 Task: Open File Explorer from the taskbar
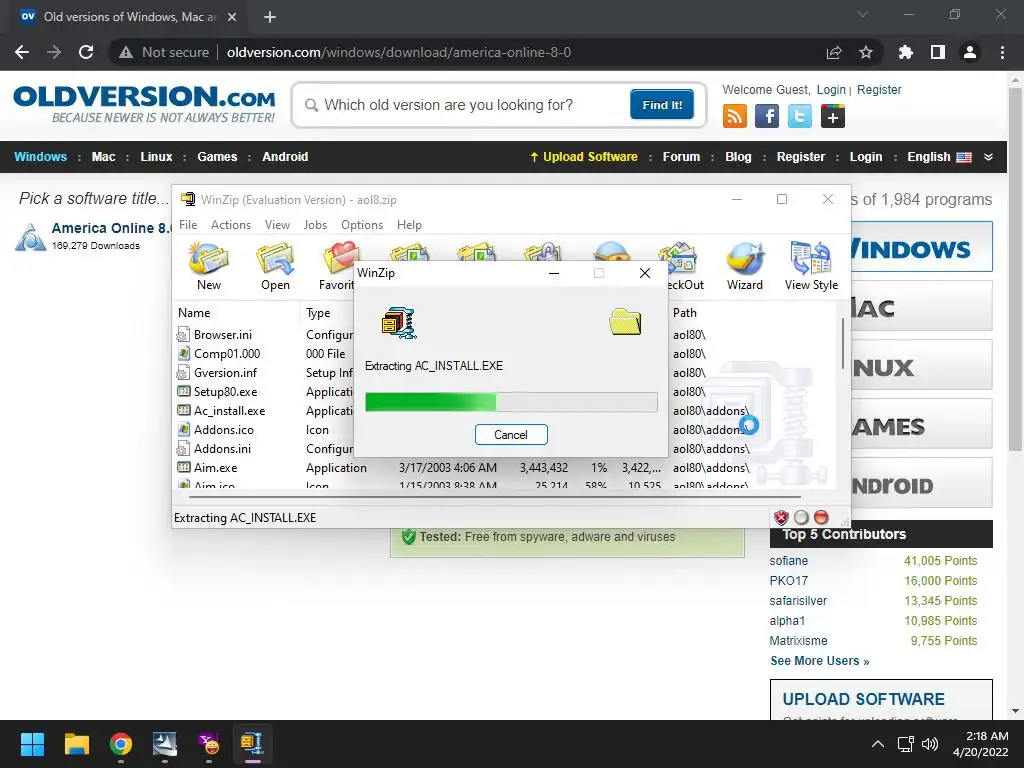pyautogui.click(x=76, y=744)
